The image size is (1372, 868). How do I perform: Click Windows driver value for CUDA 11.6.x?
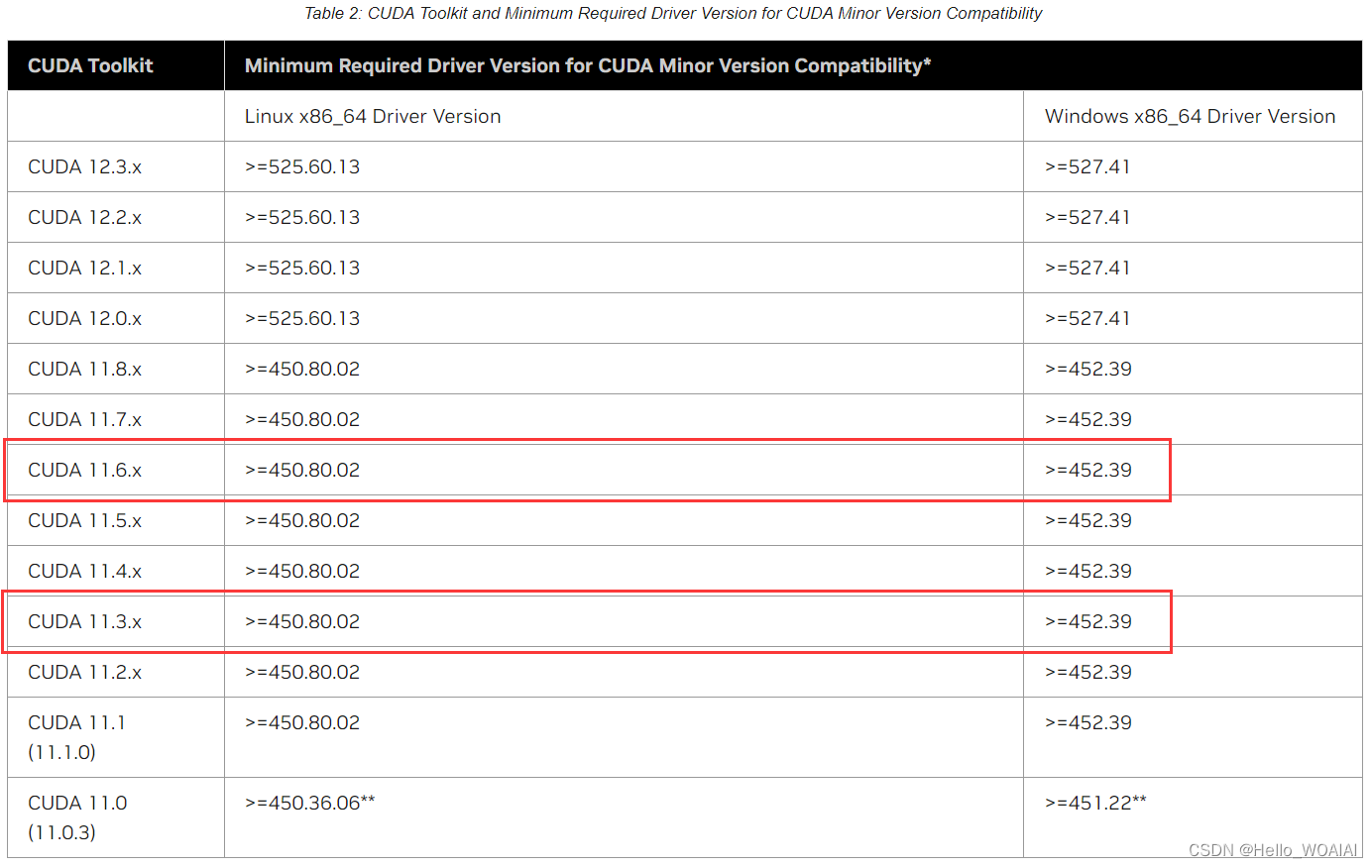point(1088,471)
